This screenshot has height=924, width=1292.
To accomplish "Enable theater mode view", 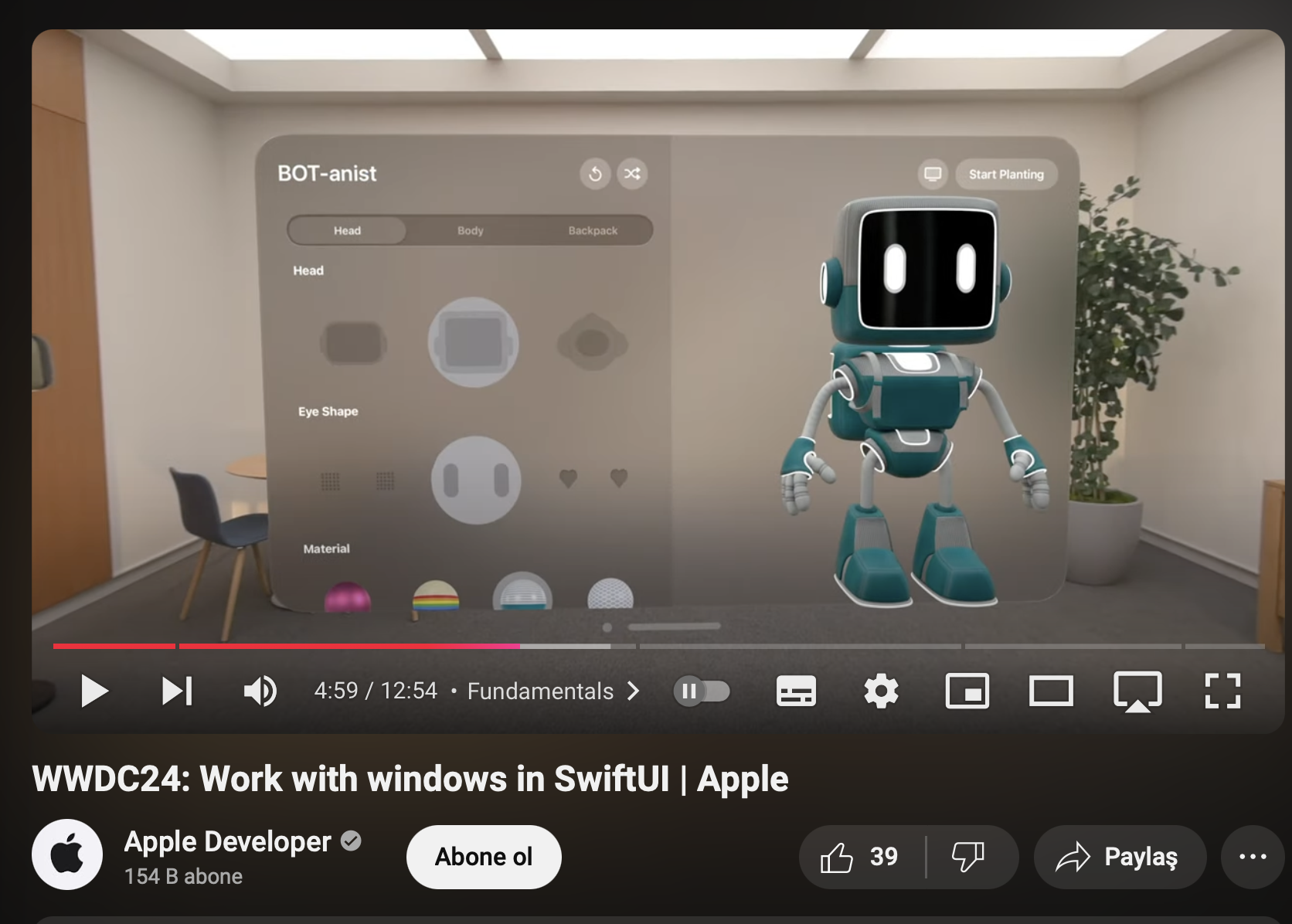I will (1051, 691).
